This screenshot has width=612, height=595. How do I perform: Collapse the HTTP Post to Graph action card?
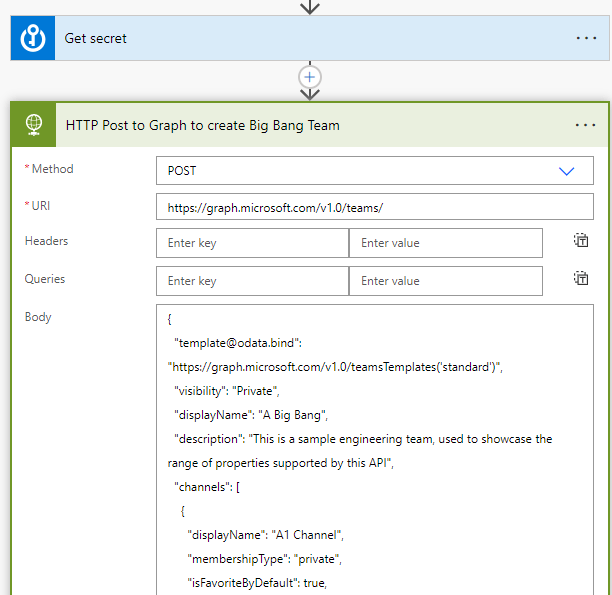point(300,125)
